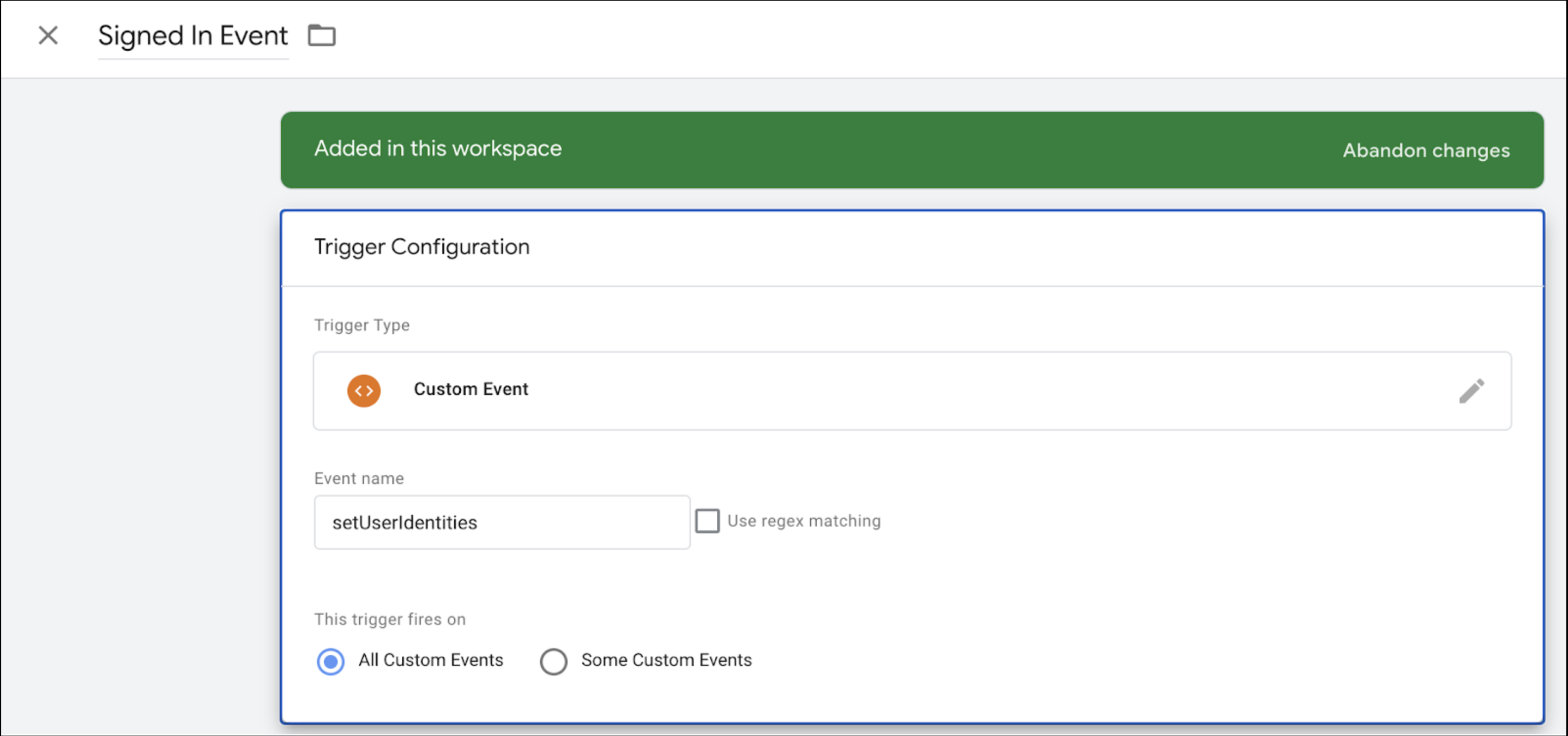Focus the Event name input setUserIdentities
Image resolution: width=1568 pixels, height=736 pixels.
pyautogui.click(x=502, y=522)
